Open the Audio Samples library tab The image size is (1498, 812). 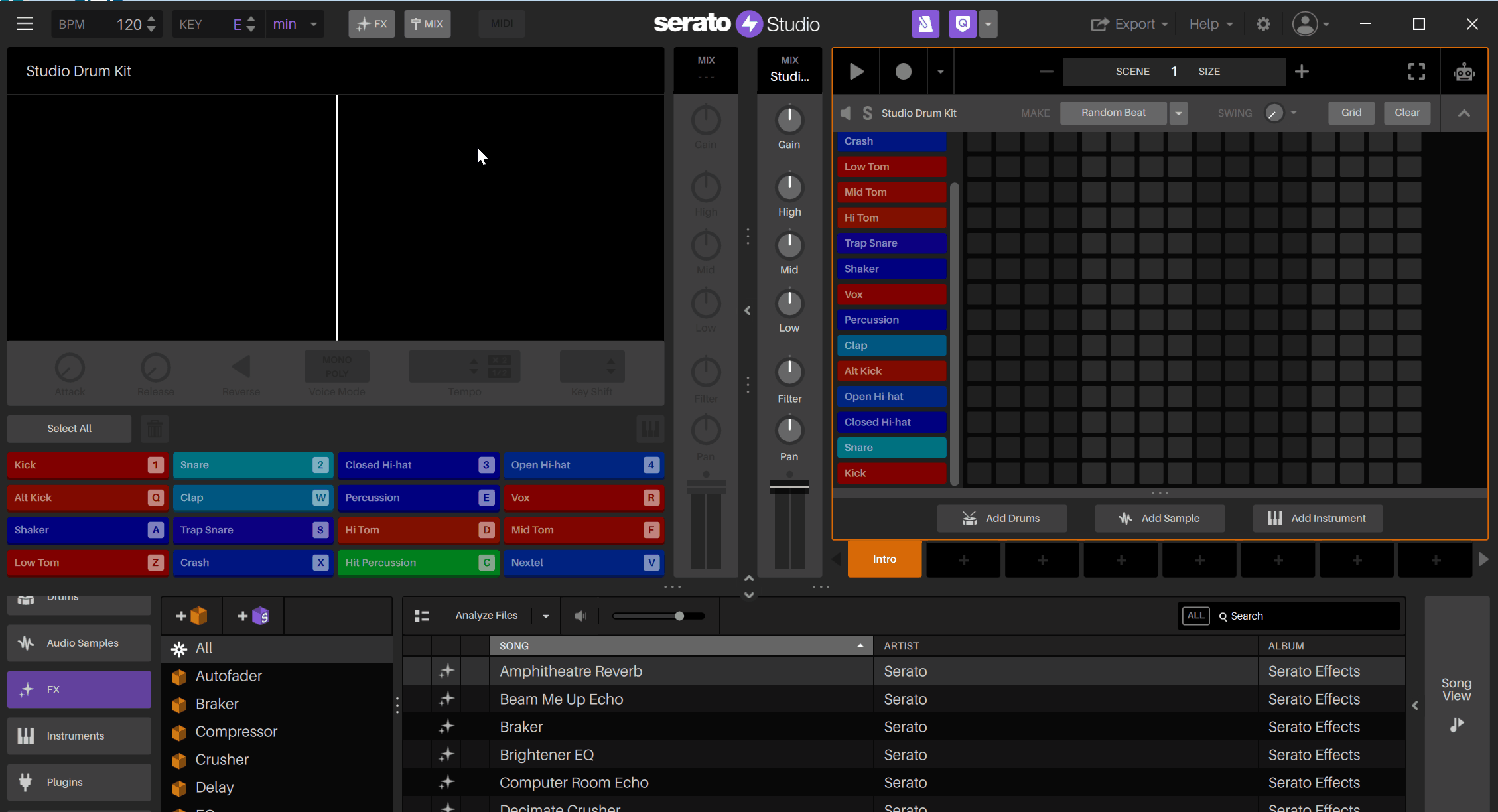[x=79, y=643]
